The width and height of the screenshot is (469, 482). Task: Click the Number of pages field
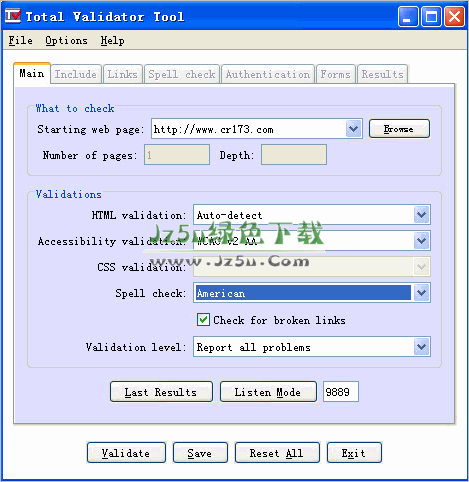(177, 155)
